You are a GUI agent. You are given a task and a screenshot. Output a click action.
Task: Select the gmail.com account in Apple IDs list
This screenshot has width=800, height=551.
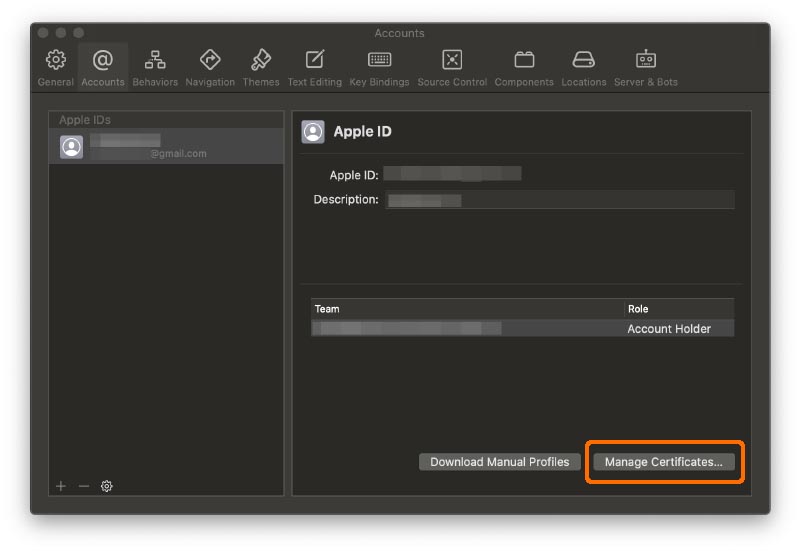[166, 146]
